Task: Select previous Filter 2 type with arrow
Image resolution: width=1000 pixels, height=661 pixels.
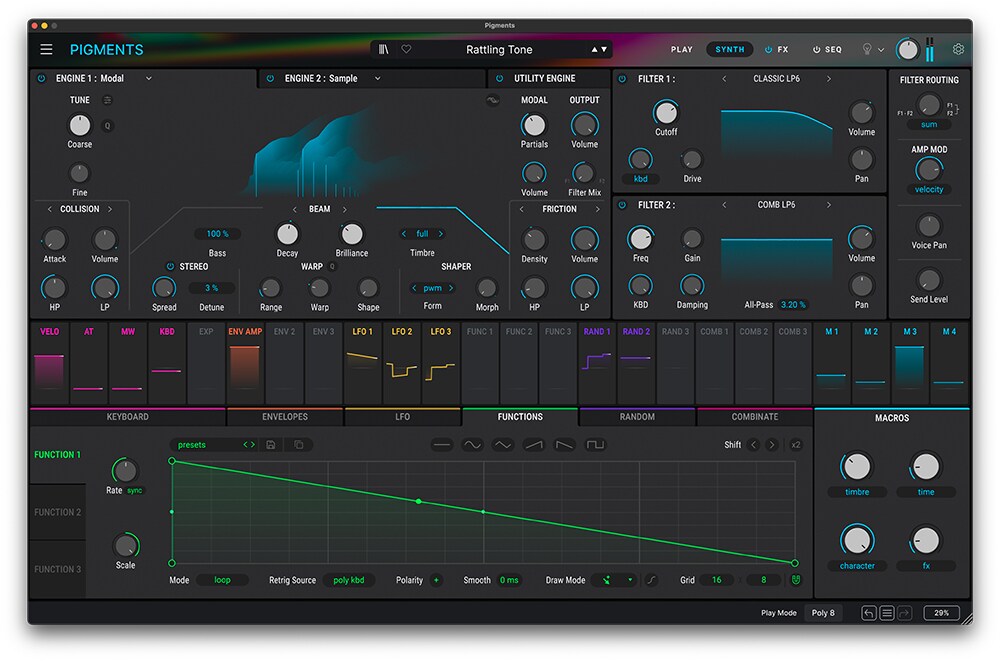Action: click(x=724, y=205)
